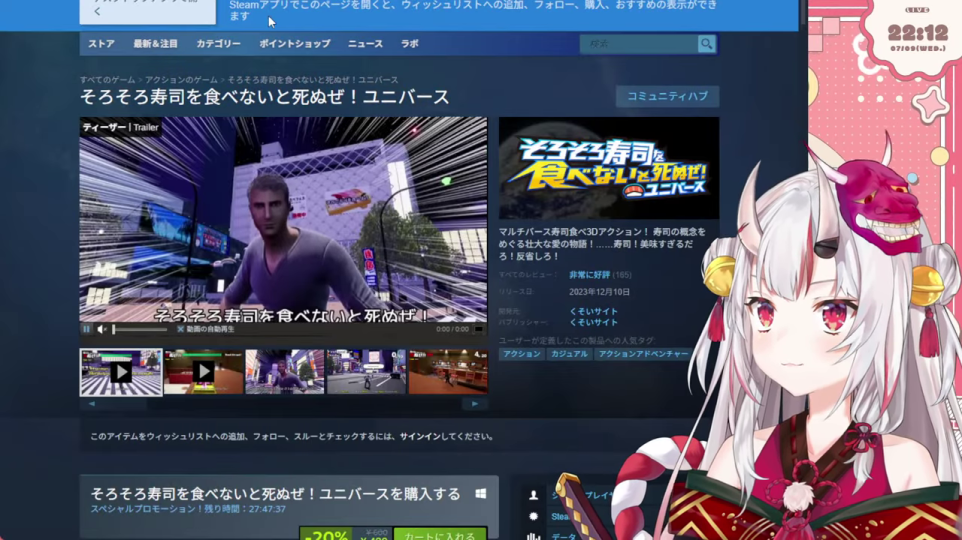Pause the trailer video
962x540 pixels.
(87, 330)
